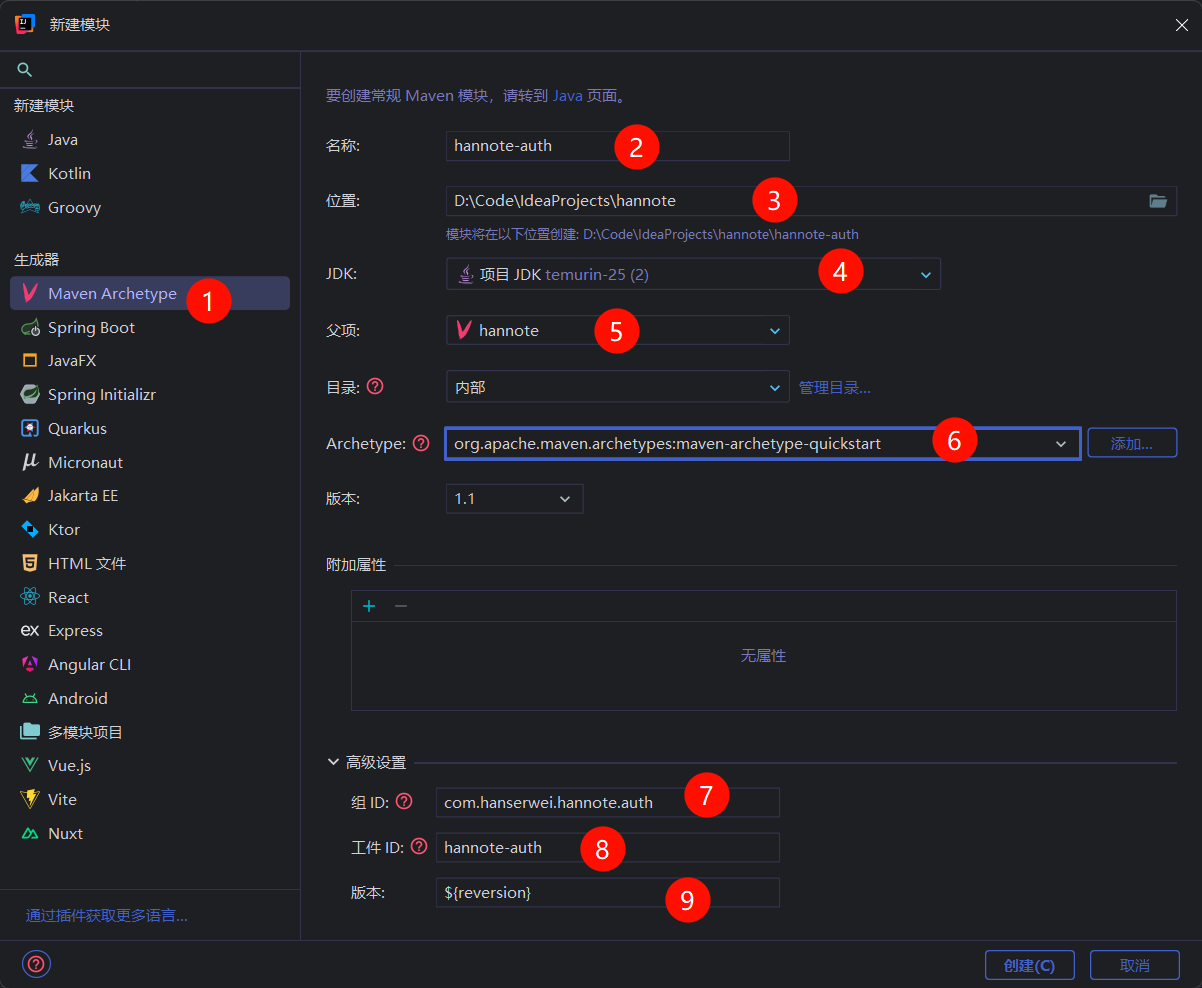Viewport: 1202px width, 988px height.
Task: Open the 版本 1.1 version dropdown
Action: (565, 498)
